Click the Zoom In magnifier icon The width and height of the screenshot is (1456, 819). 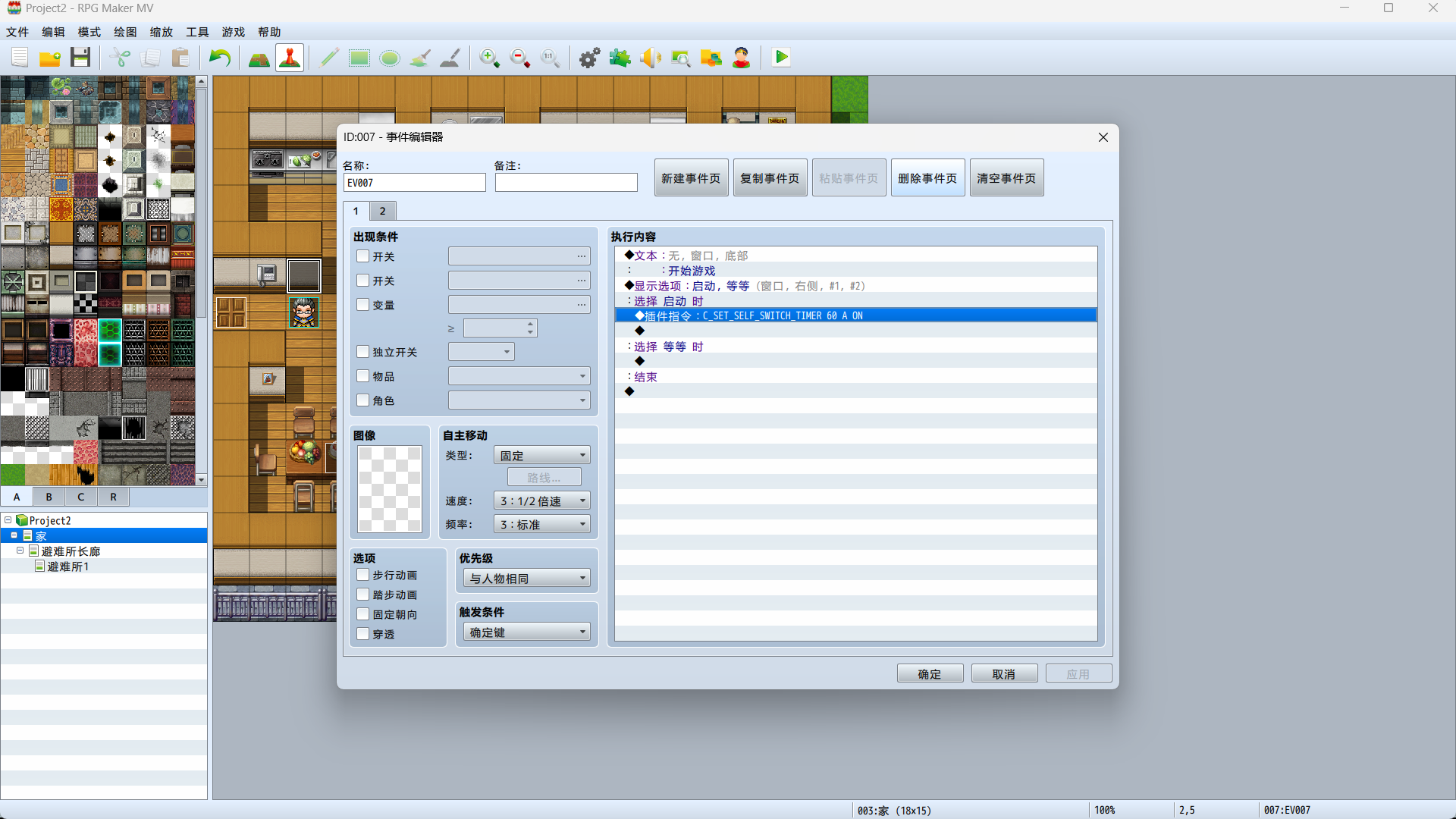click(x=490, y=58)
